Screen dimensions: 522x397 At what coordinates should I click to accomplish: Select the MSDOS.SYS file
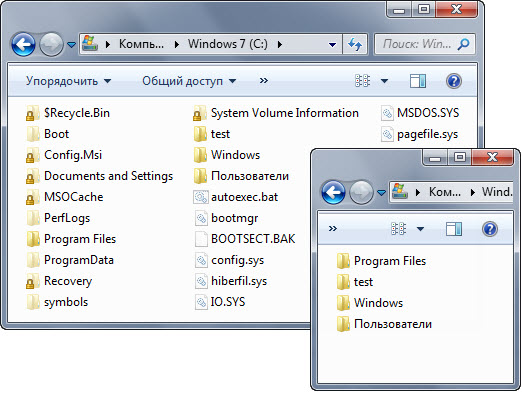point(420,113)
